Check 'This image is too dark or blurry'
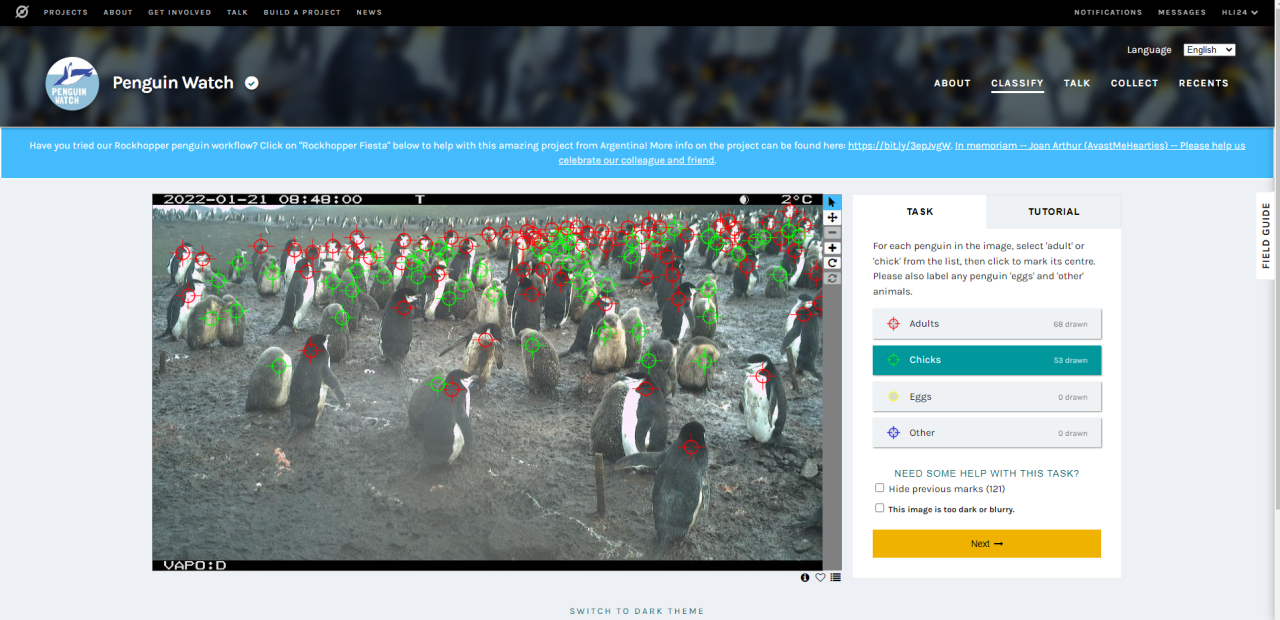Screen dimensions: 1280x620 (880, 508)
